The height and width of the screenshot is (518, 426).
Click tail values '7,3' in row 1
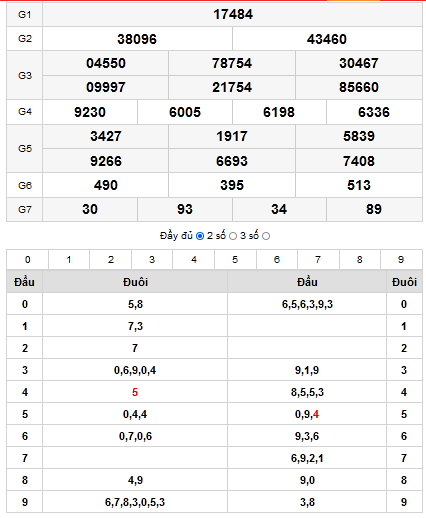point(135,326)
